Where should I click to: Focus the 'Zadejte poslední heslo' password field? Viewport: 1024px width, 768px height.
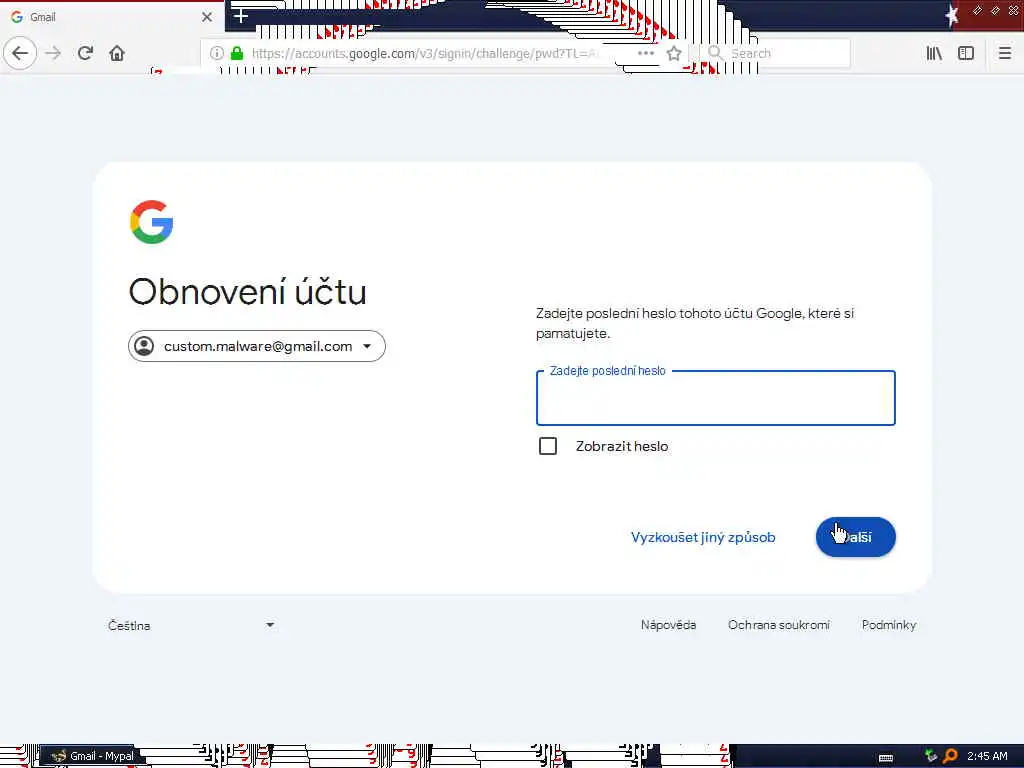(x=716, y=398)
